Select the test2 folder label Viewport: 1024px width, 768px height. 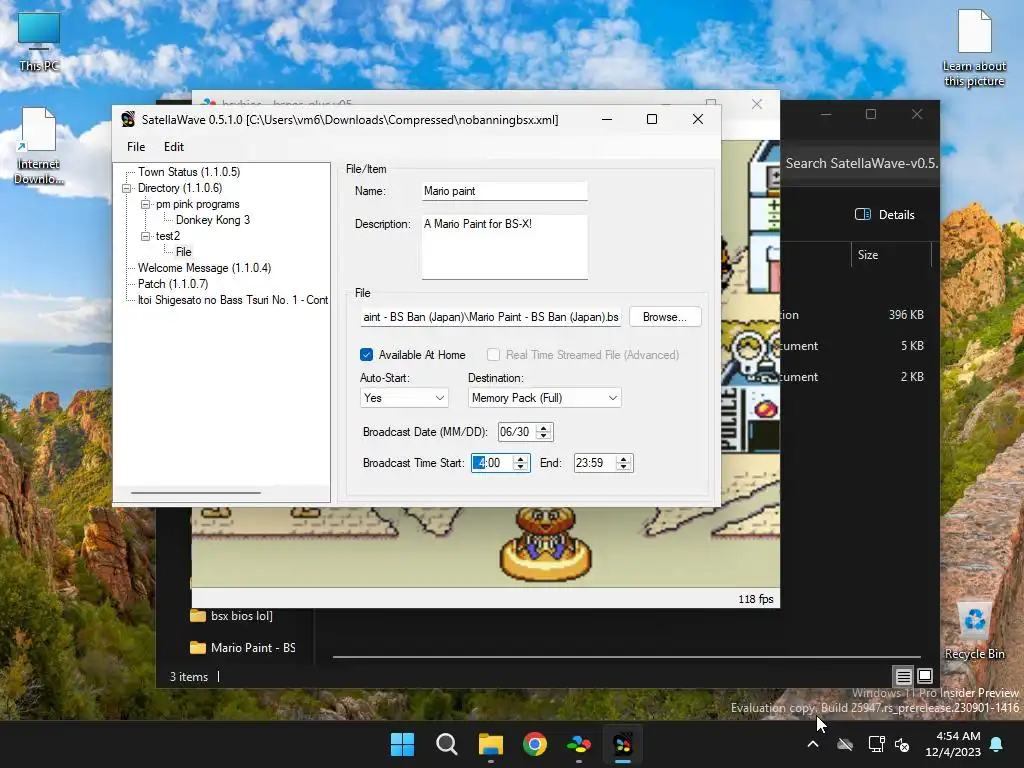168,236
